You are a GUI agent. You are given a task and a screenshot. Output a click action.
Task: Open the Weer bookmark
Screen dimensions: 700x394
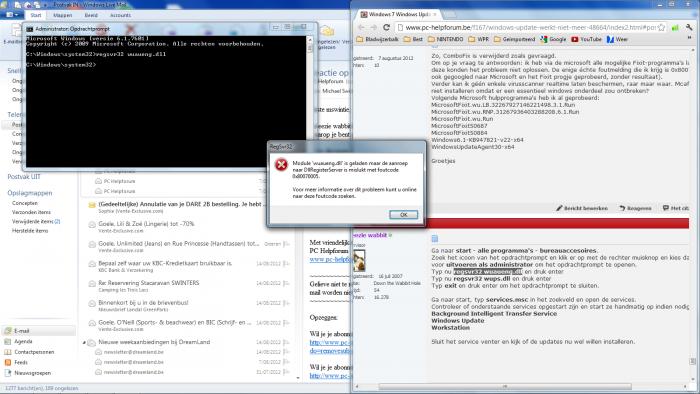point(617,39)
